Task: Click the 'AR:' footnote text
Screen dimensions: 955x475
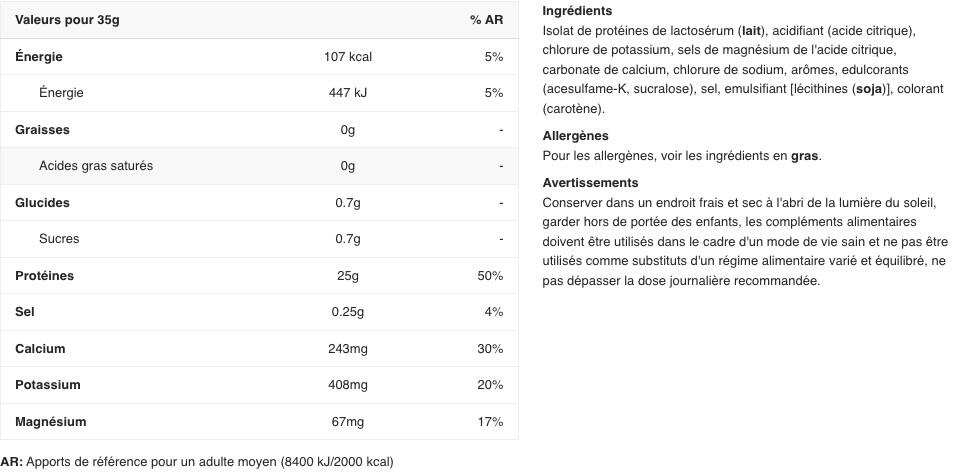Action: [12, 462]
